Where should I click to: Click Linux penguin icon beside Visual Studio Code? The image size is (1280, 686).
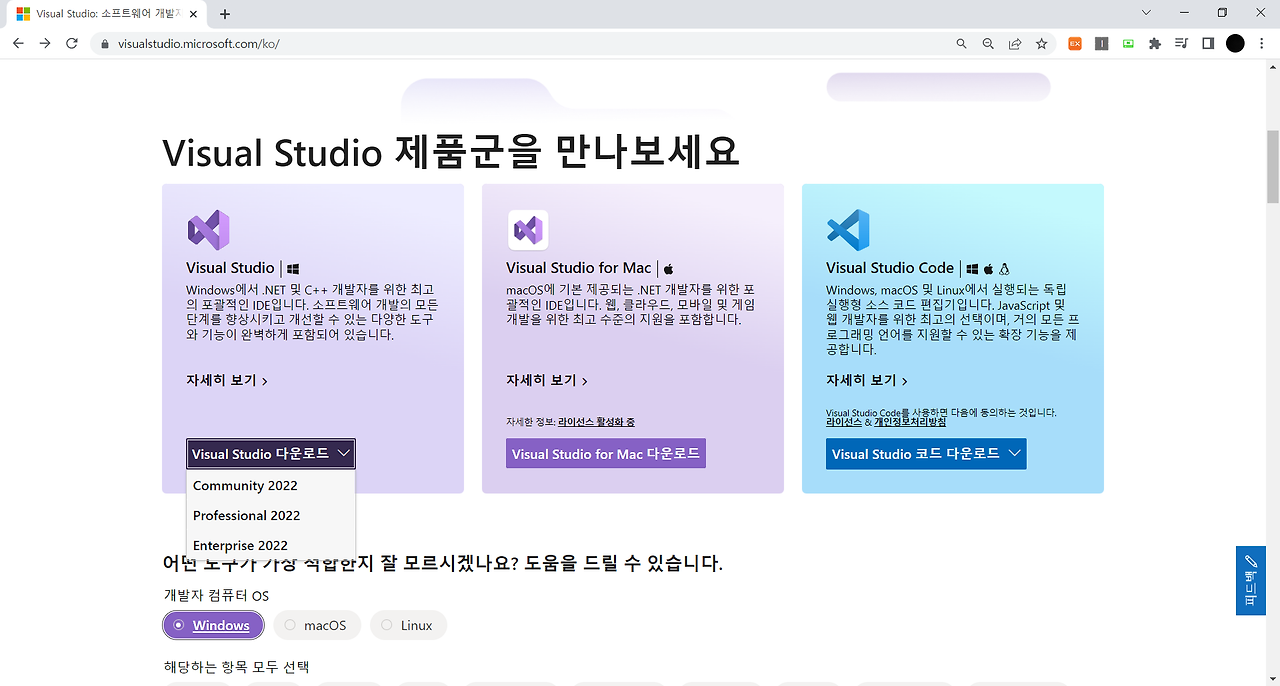(1004, 268)
